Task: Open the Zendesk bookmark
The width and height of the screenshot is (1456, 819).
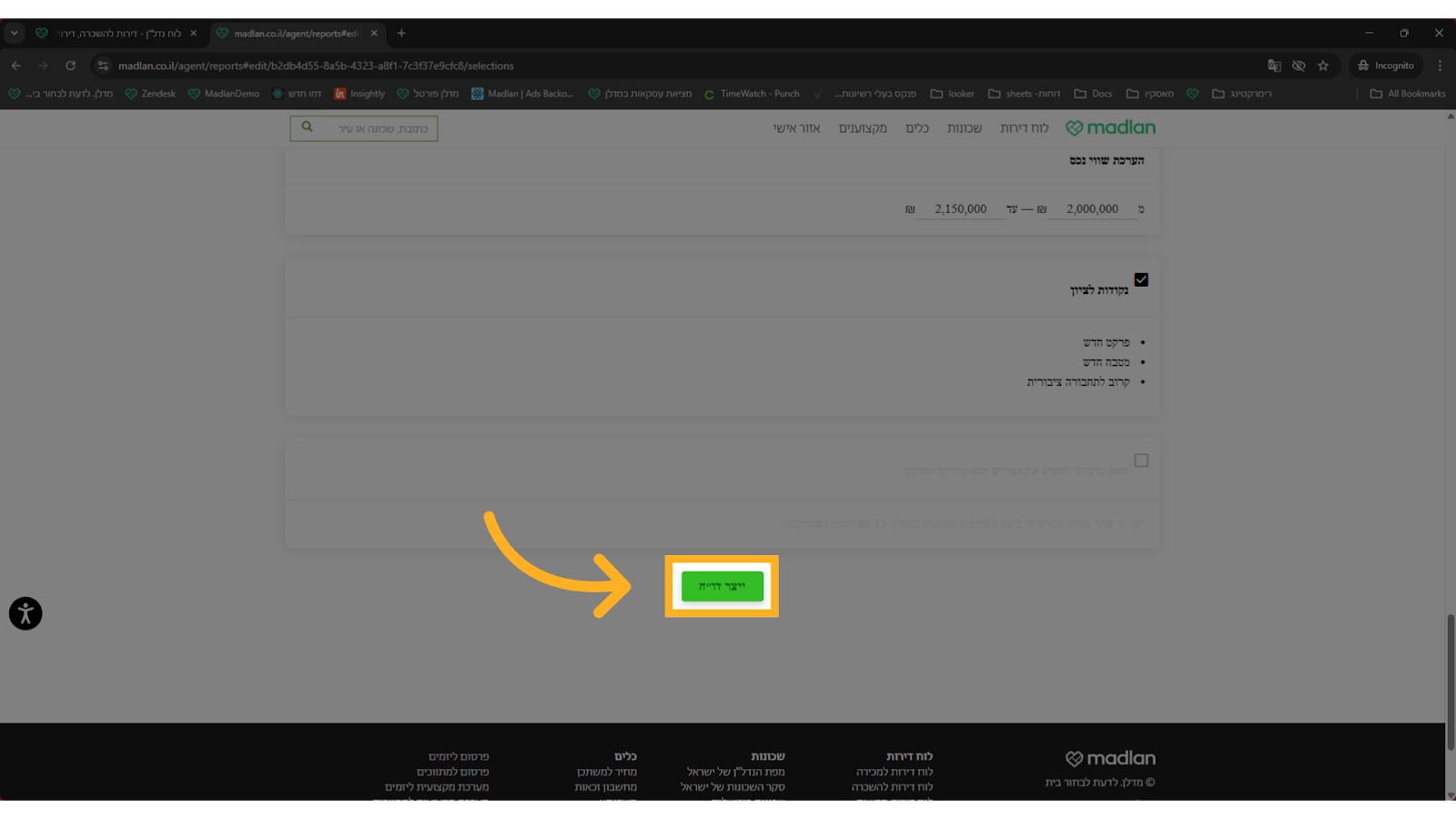Action: coord(150,94)
